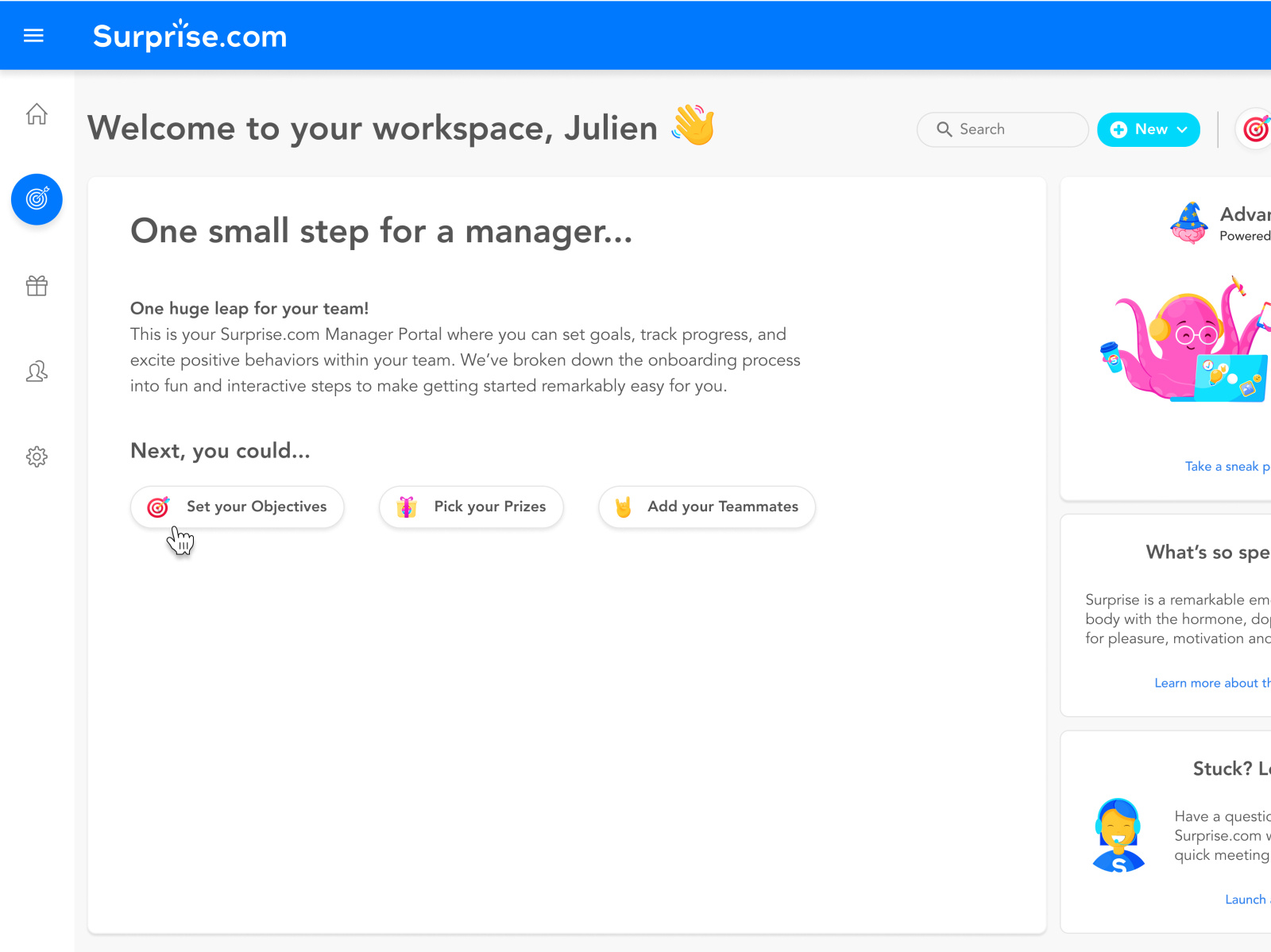Follow the Learn more about link
Viewport: 1271px width, 952px height.
1211,682
